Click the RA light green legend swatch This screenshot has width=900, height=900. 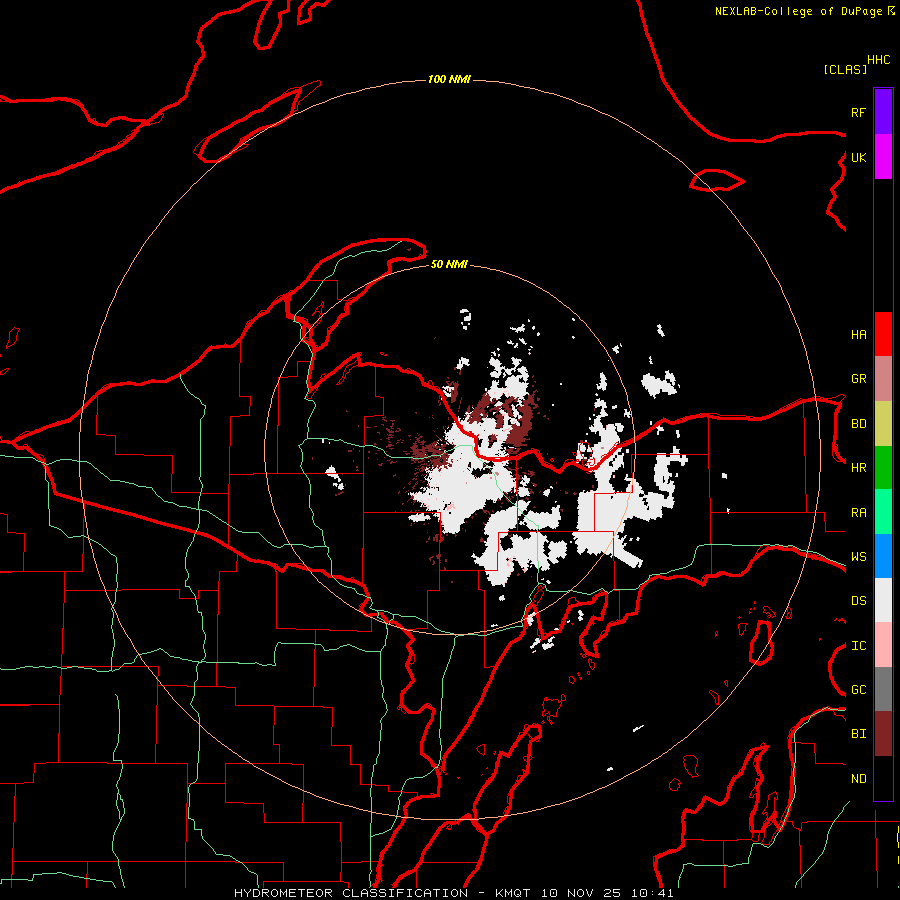pyautogui.click(x=883, y=512)
